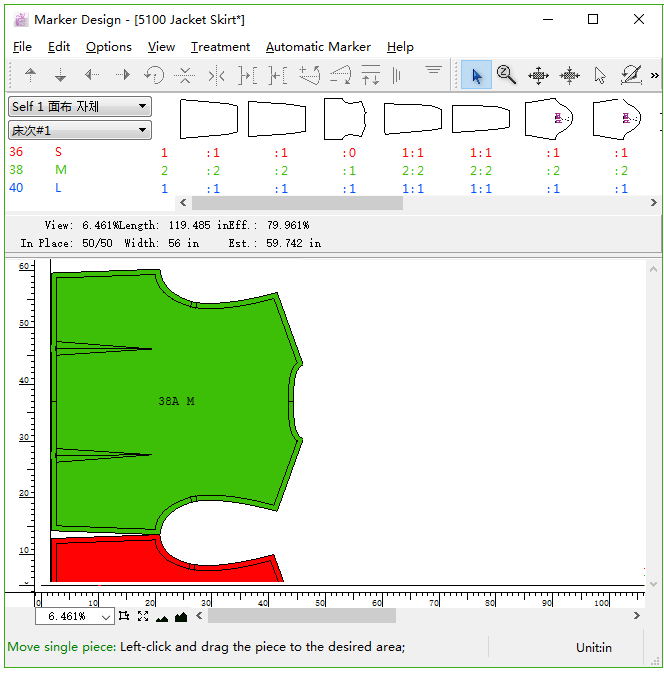Click the vertical lines alignment icon
This screenshot has width=664, height=677.
pos(396,76)
